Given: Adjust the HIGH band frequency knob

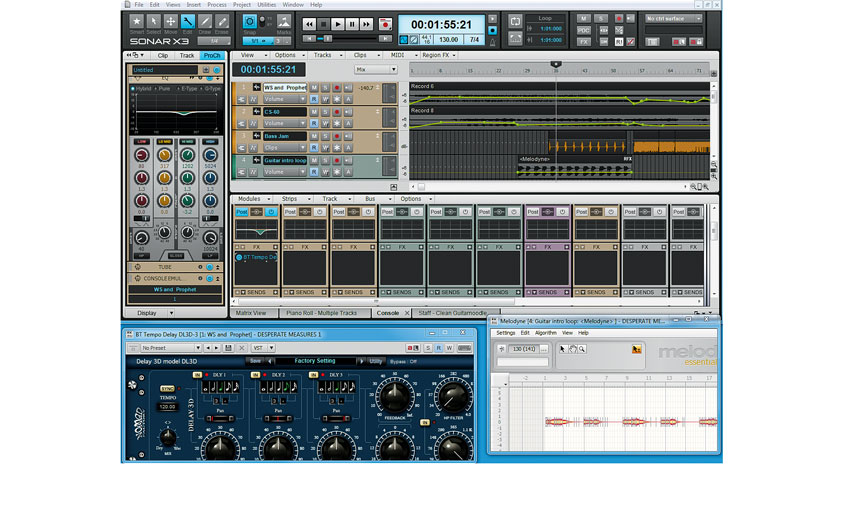Looking at the screenshot, I should [210, 156].
